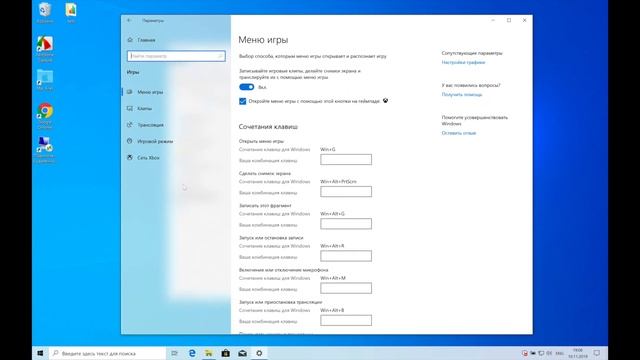Click the Xbox logo beside the checkbox
Screen dimensions: 640x360
[385, 101]
